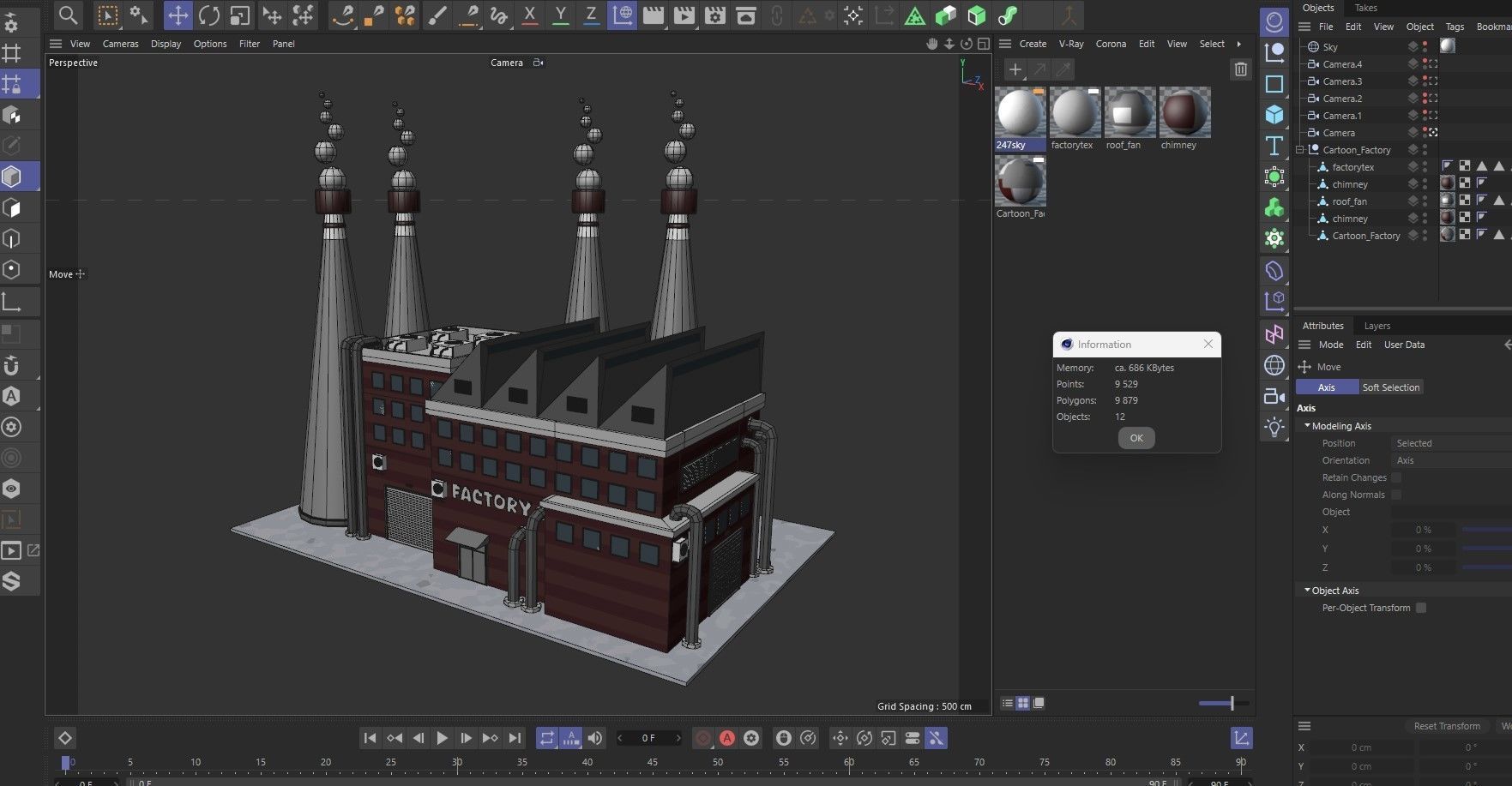Add a blue Cube from the right palette
The height and width of the screenshot is (786, 1512).
point(1274,114)
